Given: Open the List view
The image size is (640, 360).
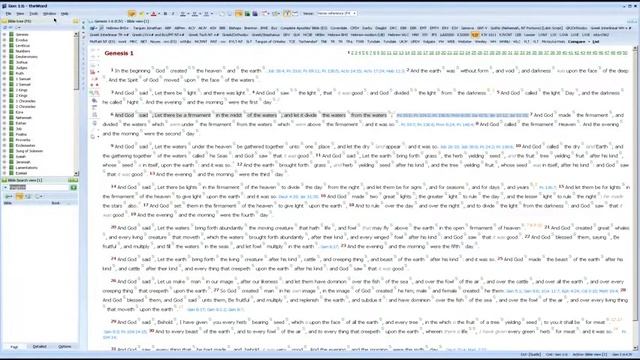Looking at the screenshot, I should (x=596, y=42).
